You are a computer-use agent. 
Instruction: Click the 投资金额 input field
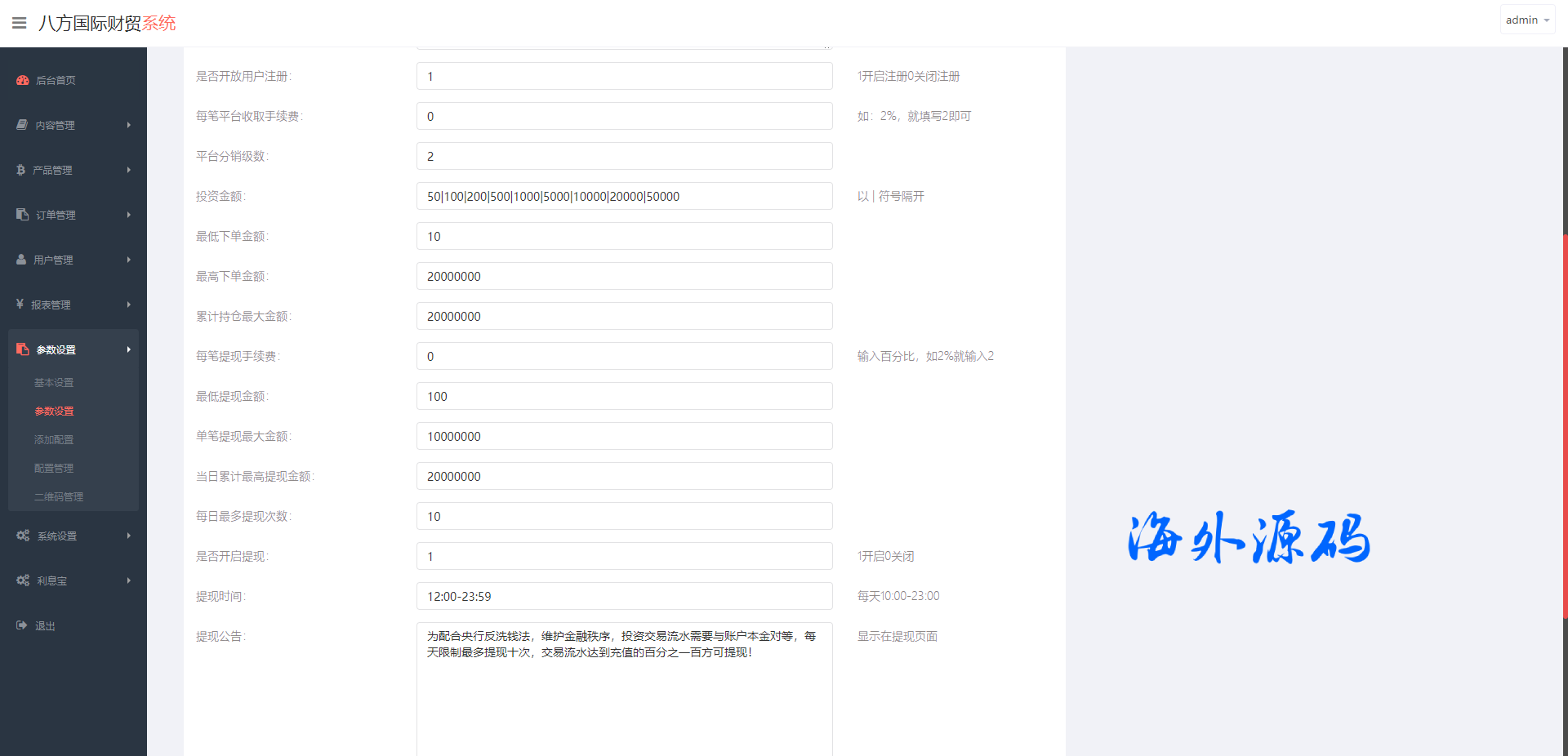coord(624,197)
